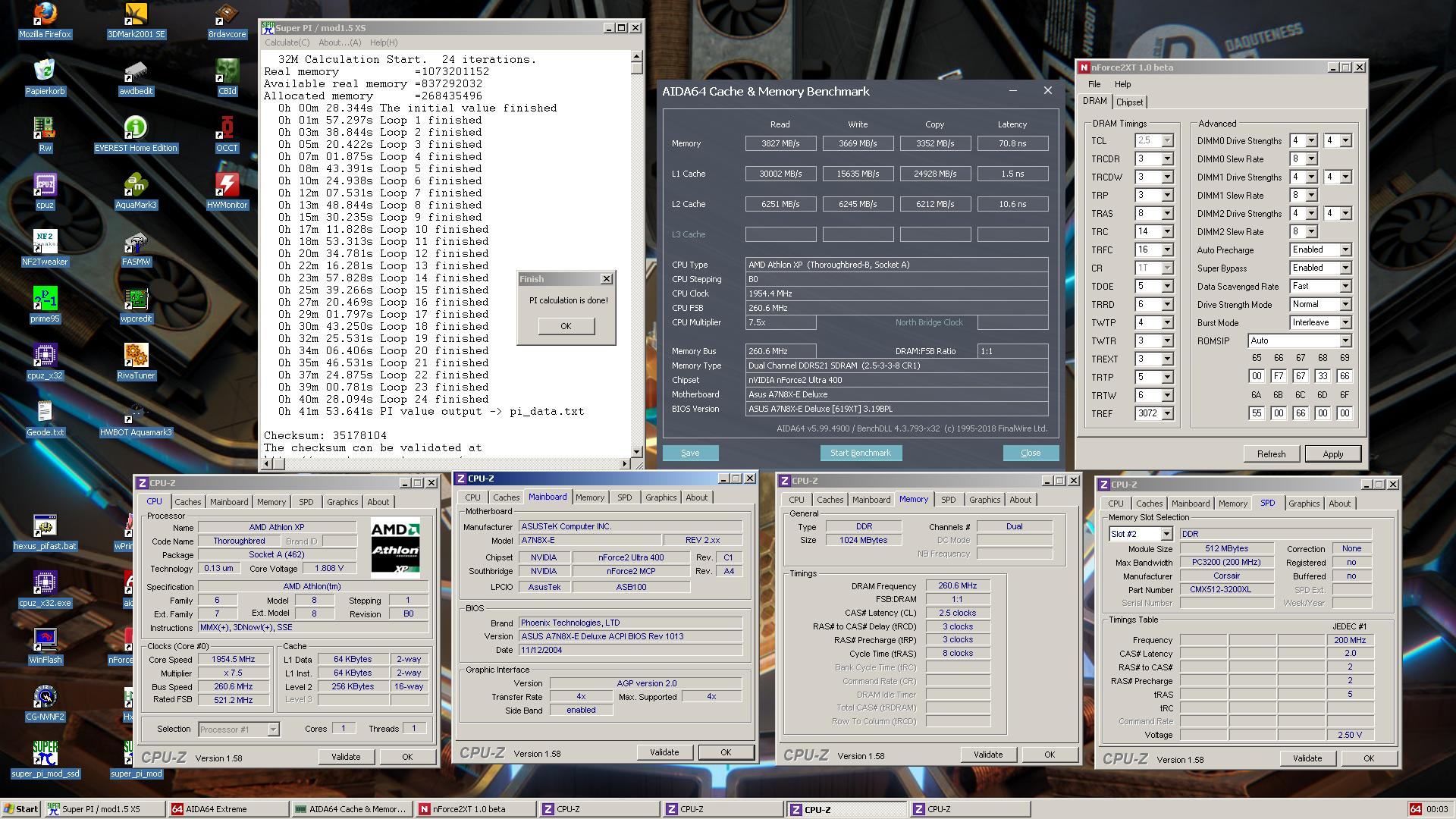
Task: Open the RivaTuner desktop icon
Action: point(136,356)
